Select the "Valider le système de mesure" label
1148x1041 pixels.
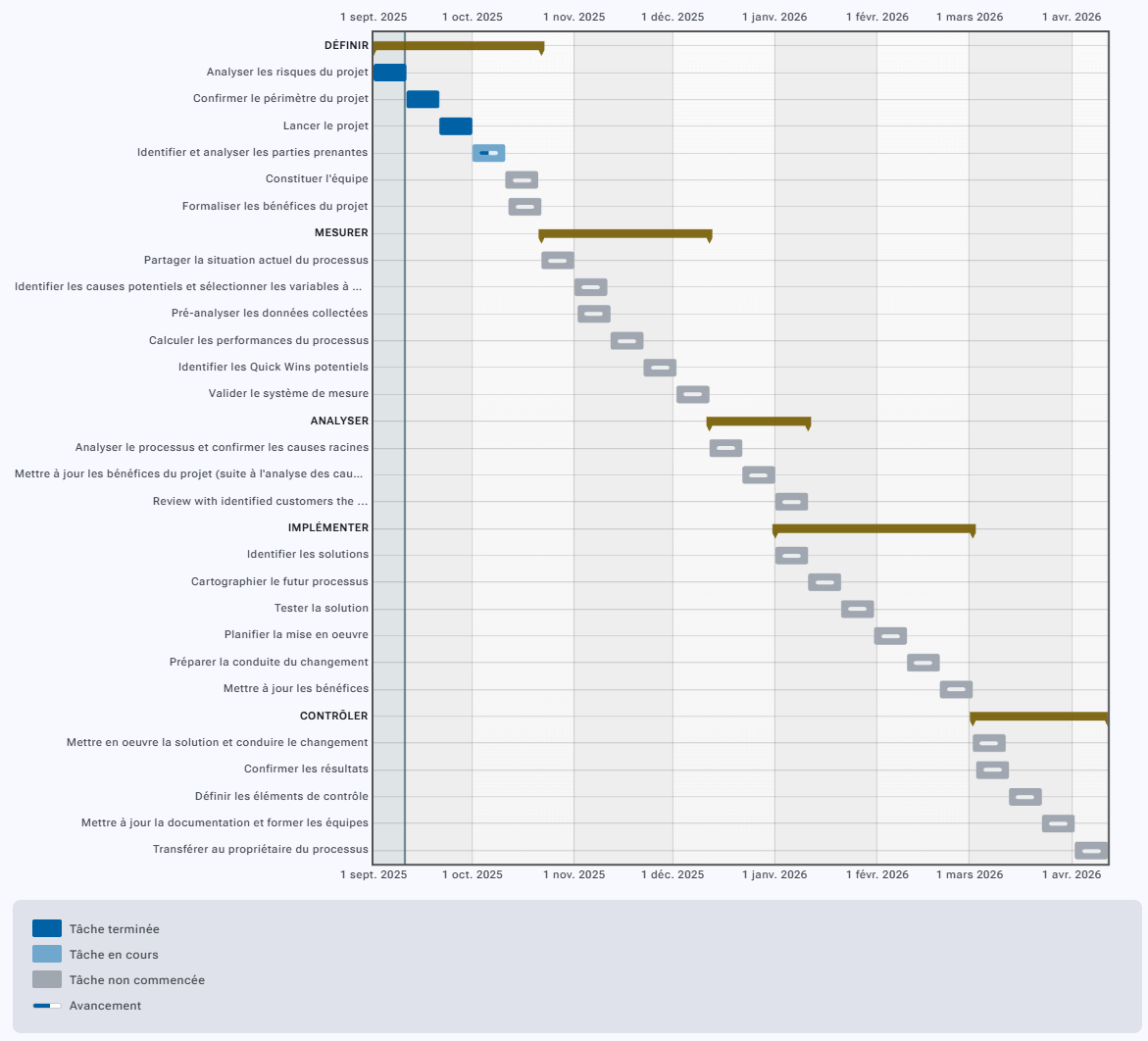[x=288, y=394]
